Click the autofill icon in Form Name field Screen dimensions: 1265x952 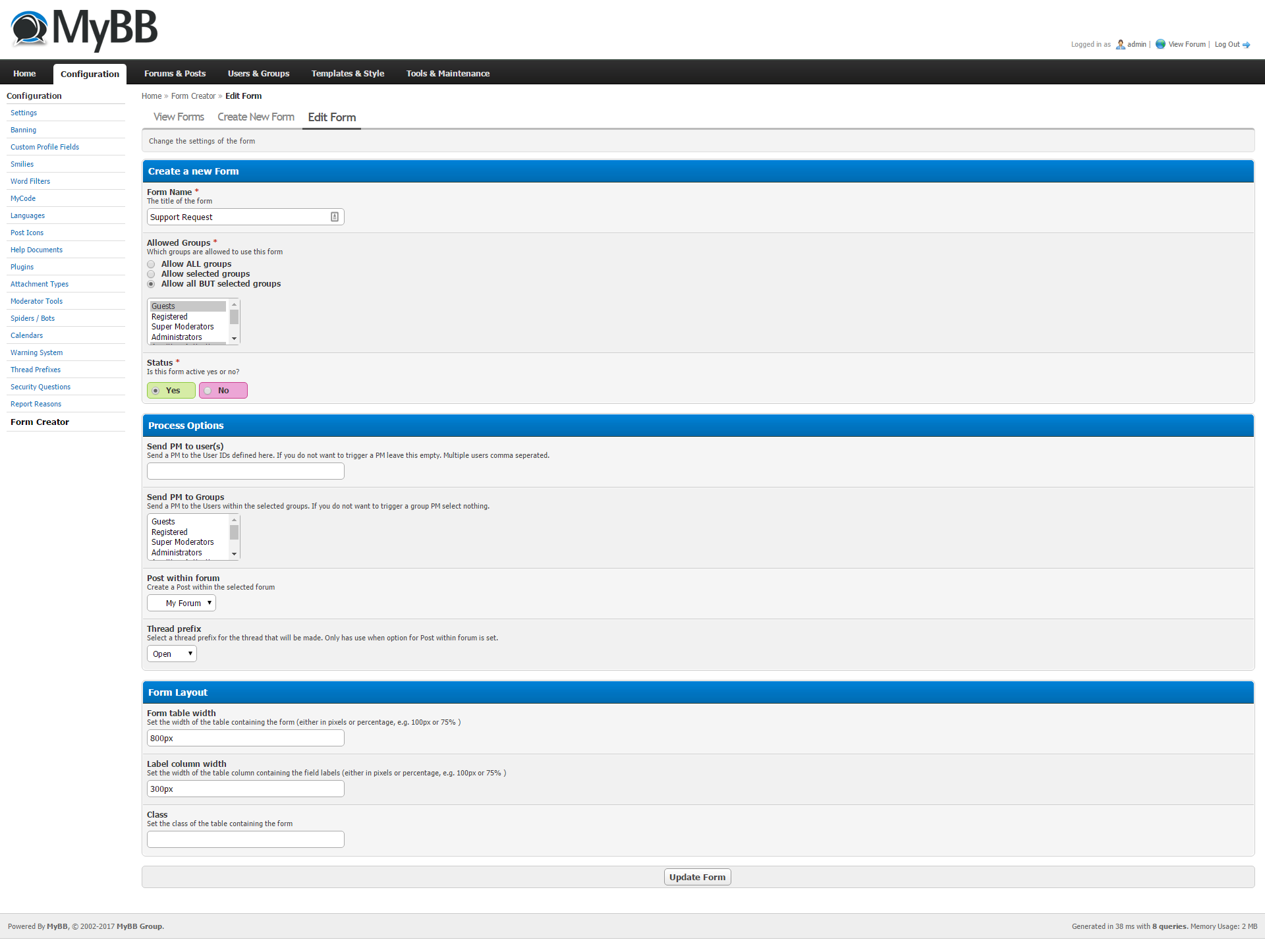[335, 217]
